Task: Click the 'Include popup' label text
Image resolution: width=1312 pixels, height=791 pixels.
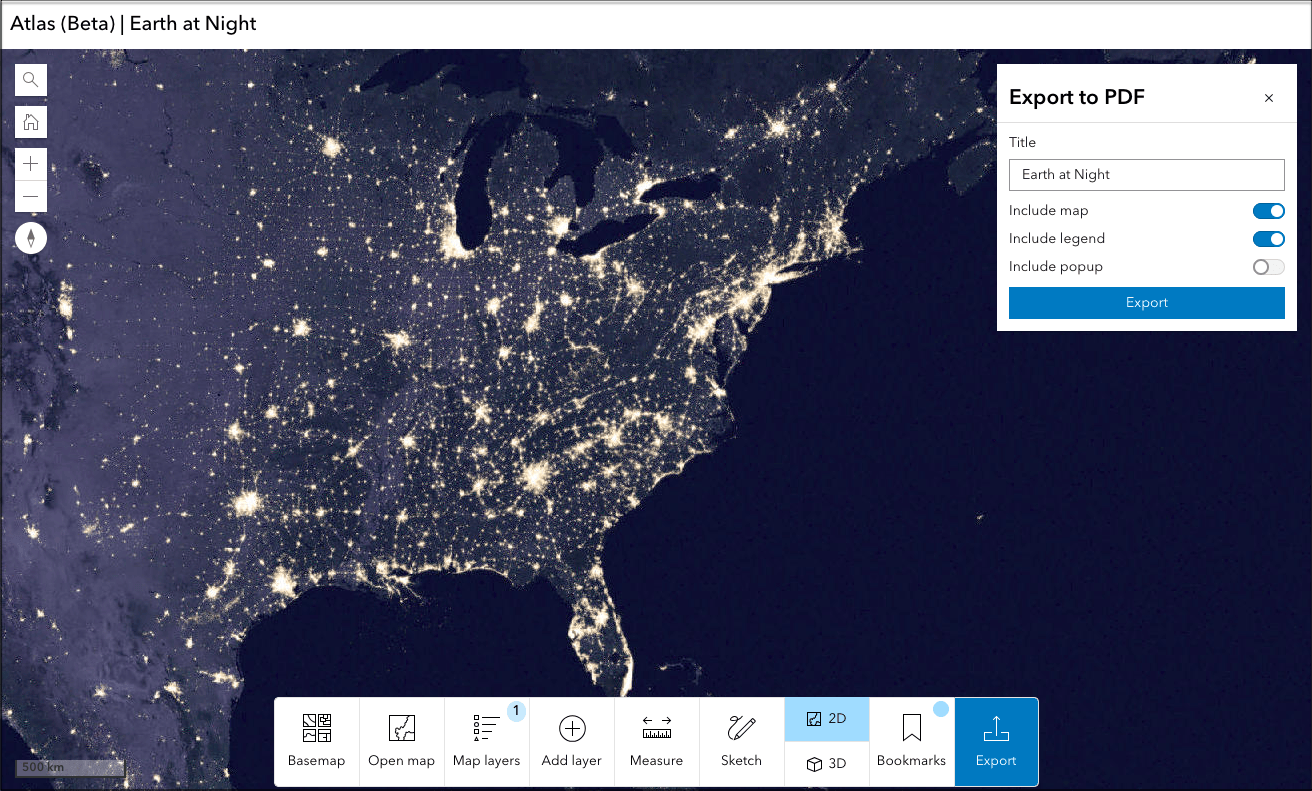Action: [x=1056, y=267]
